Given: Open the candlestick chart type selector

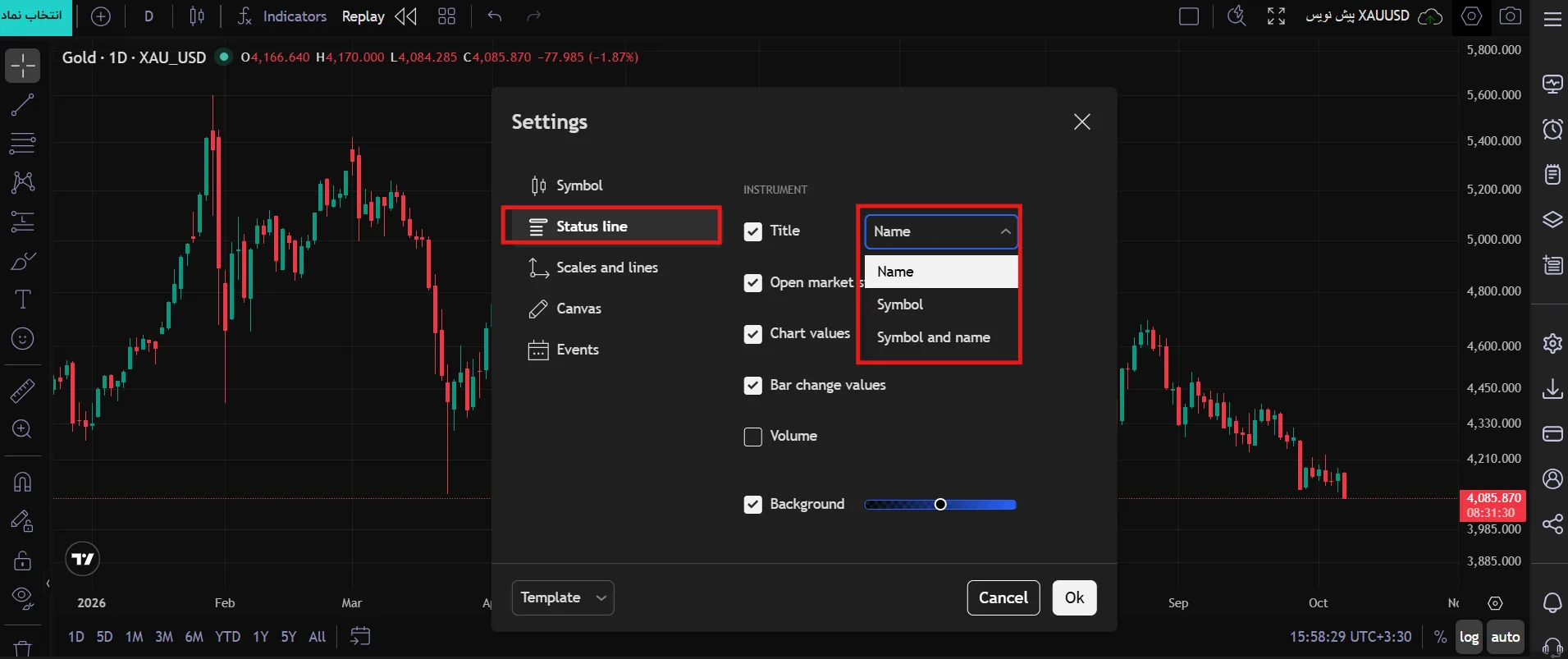Looking at the screenshot, I should tap(197, 16).
